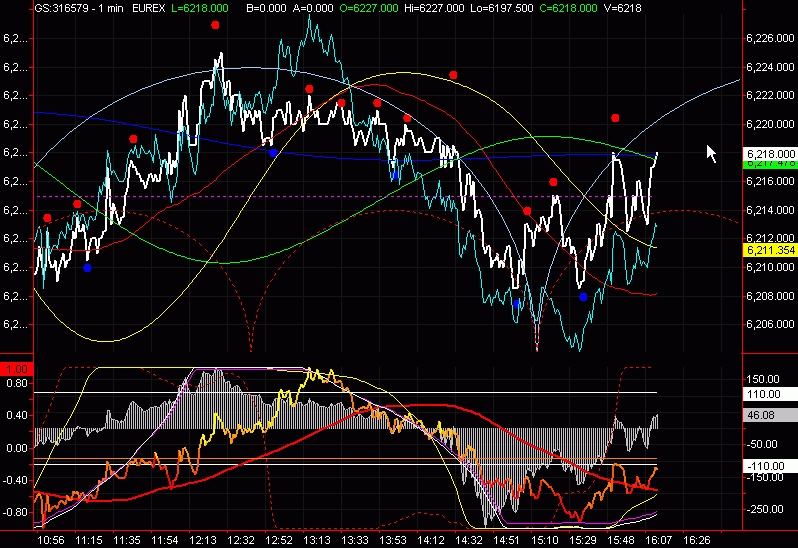The width and height of the screenshot is (798, 548).
Task: Click the 6,214.000 price axis label
Action: [x=770, y=210]
